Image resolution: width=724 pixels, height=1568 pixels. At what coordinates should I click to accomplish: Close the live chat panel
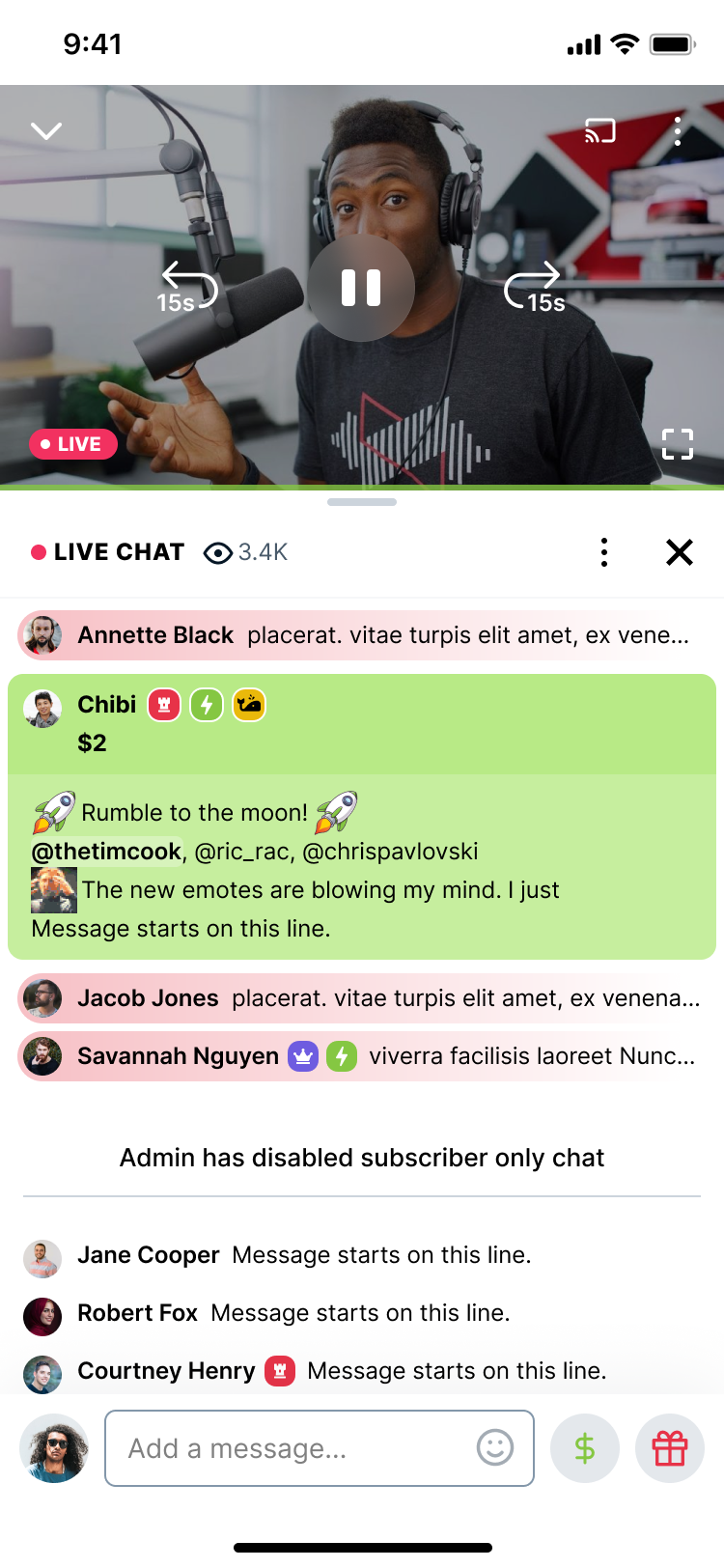tap(680, 552)
